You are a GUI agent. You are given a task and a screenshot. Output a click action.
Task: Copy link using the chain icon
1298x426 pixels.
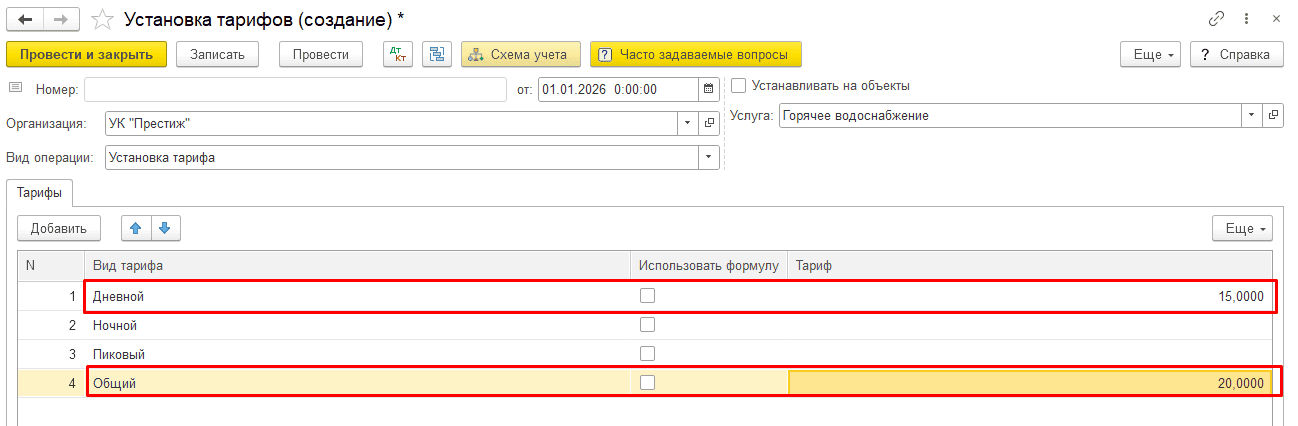1216,19
